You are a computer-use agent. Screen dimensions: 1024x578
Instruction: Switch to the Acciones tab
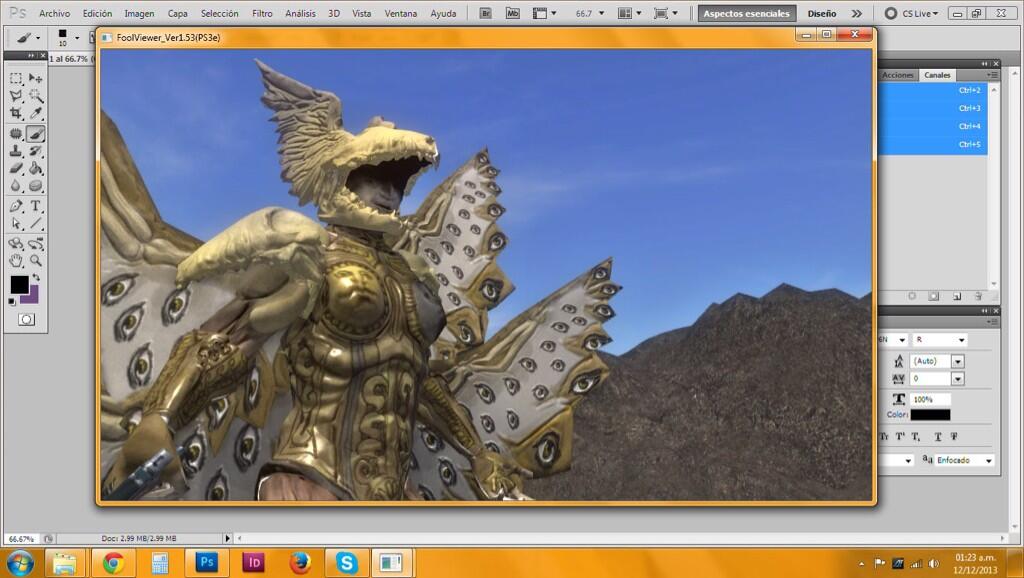pyautogui.click(x=898, y=75)
